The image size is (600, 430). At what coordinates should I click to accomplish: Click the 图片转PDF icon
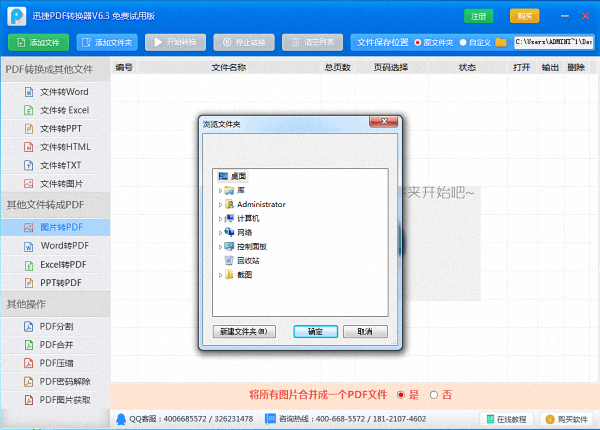coord(29,228)
